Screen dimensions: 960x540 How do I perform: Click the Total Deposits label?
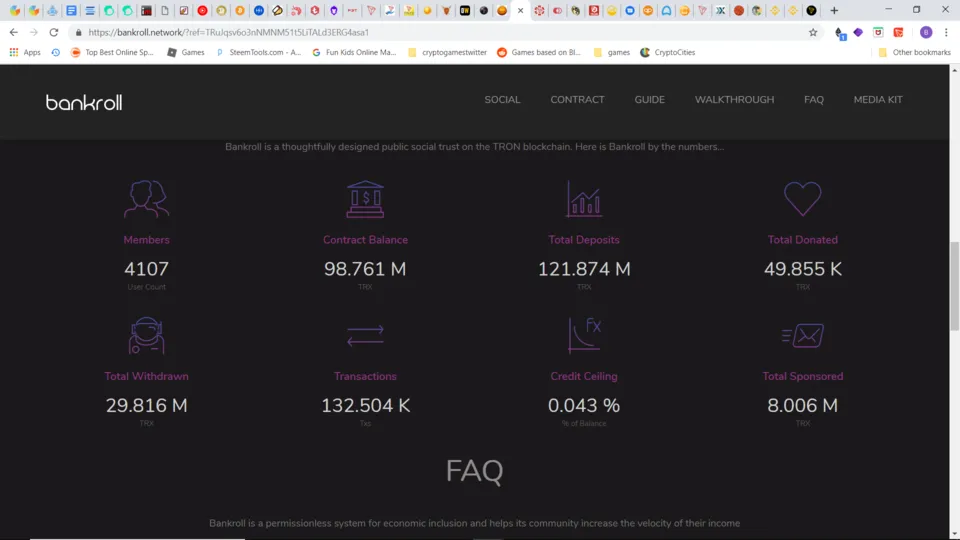click(x=584, y=240)
